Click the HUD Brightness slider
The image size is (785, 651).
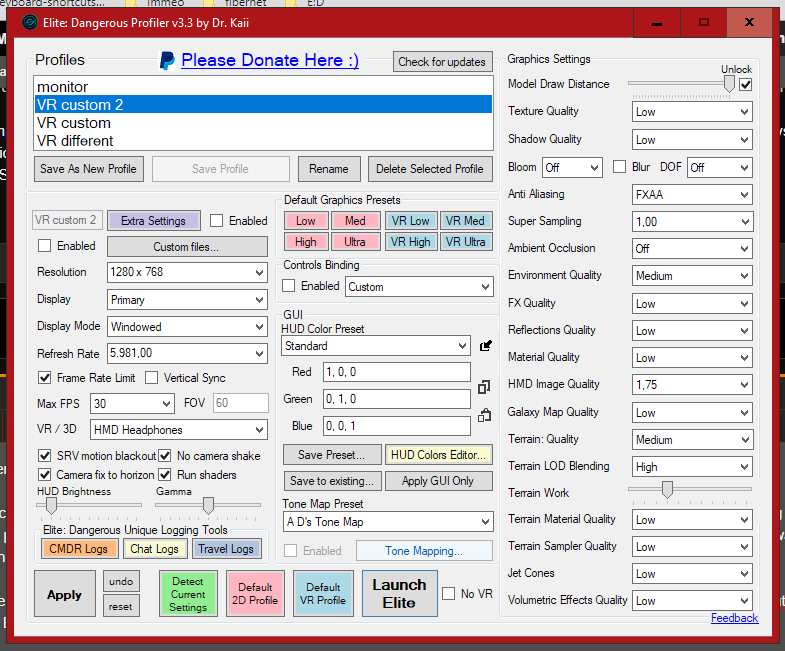[89, 505]
